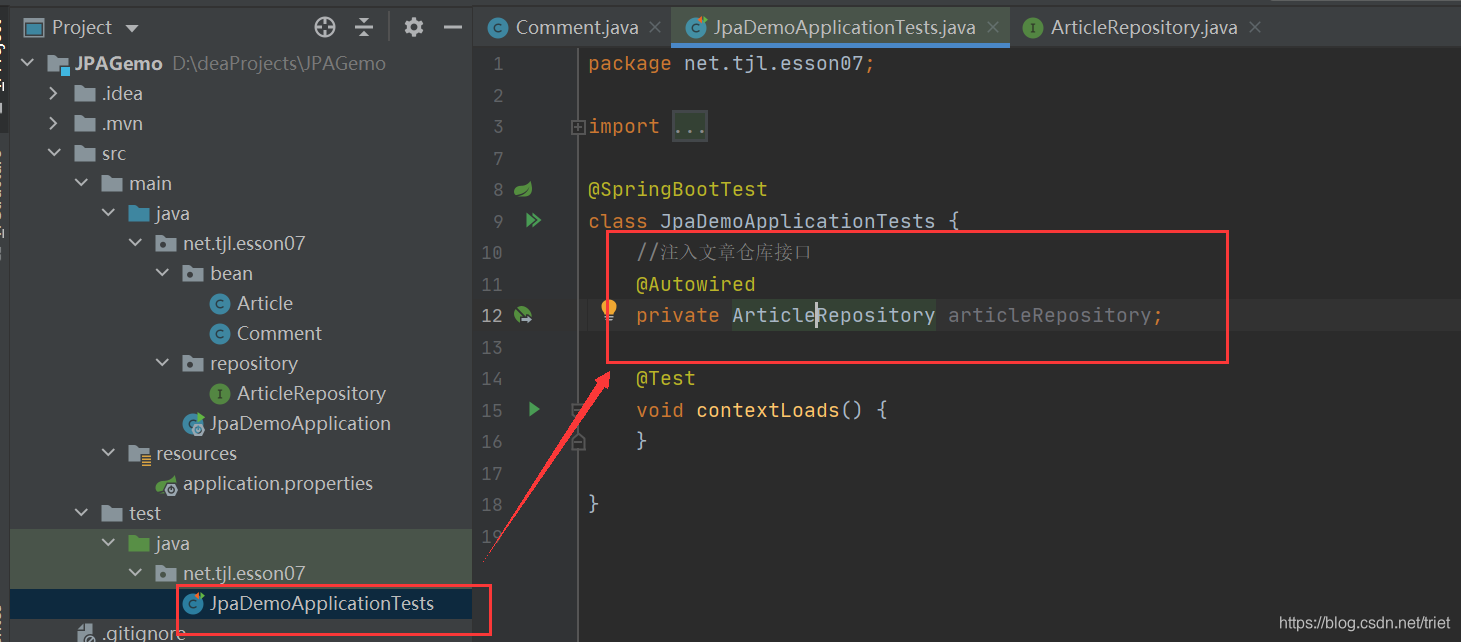Expand the .idea folder

click(x=54, y=93)
